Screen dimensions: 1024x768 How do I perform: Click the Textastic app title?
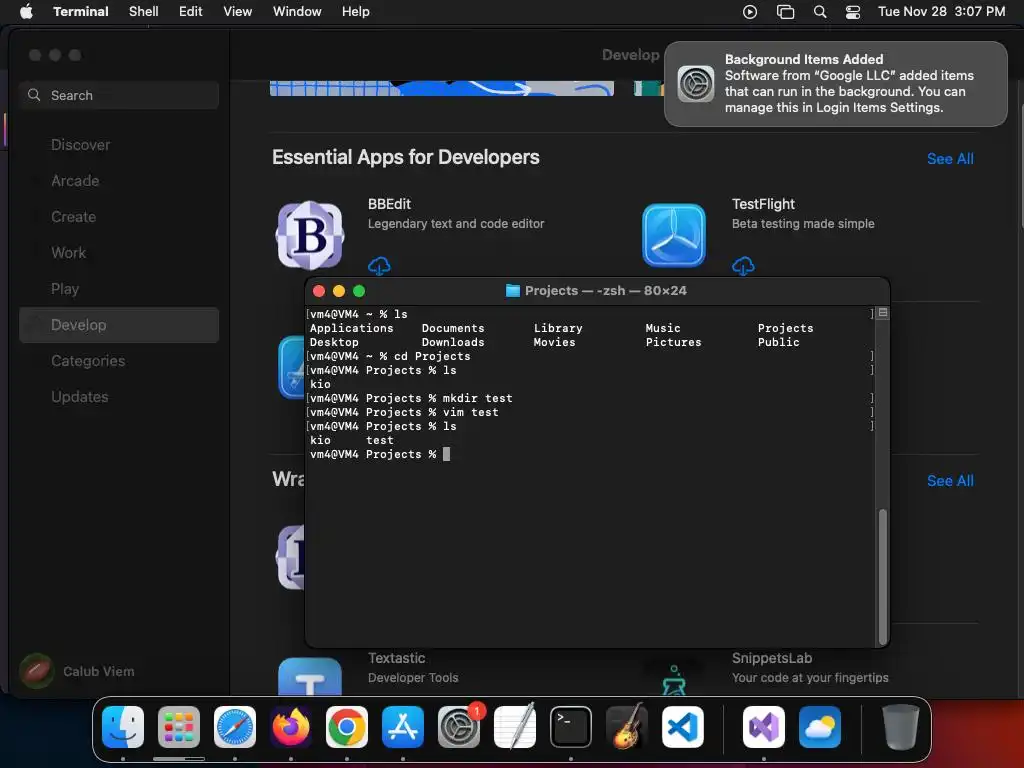(396, 658)
